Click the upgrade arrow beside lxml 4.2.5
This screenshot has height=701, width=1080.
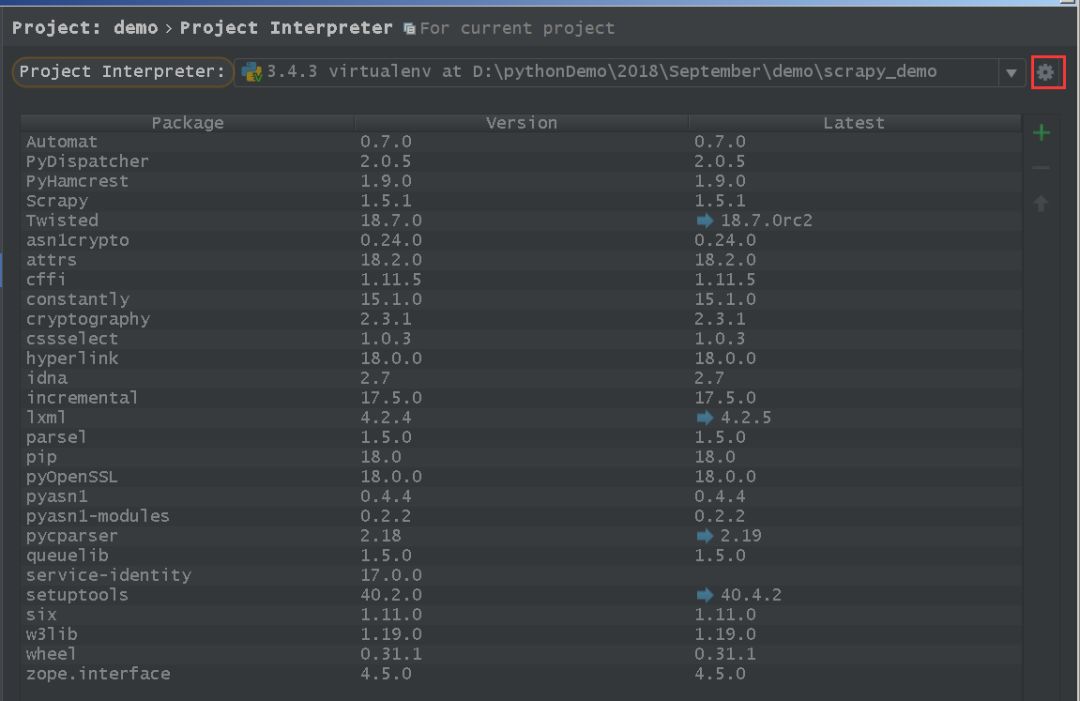point(705,417)
